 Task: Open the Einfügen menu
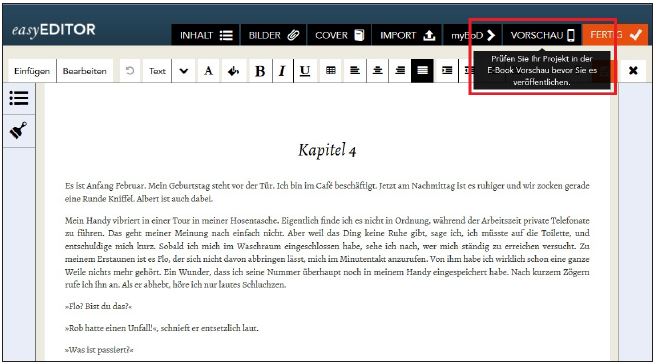pyautogui.click(x=32, y=71)
